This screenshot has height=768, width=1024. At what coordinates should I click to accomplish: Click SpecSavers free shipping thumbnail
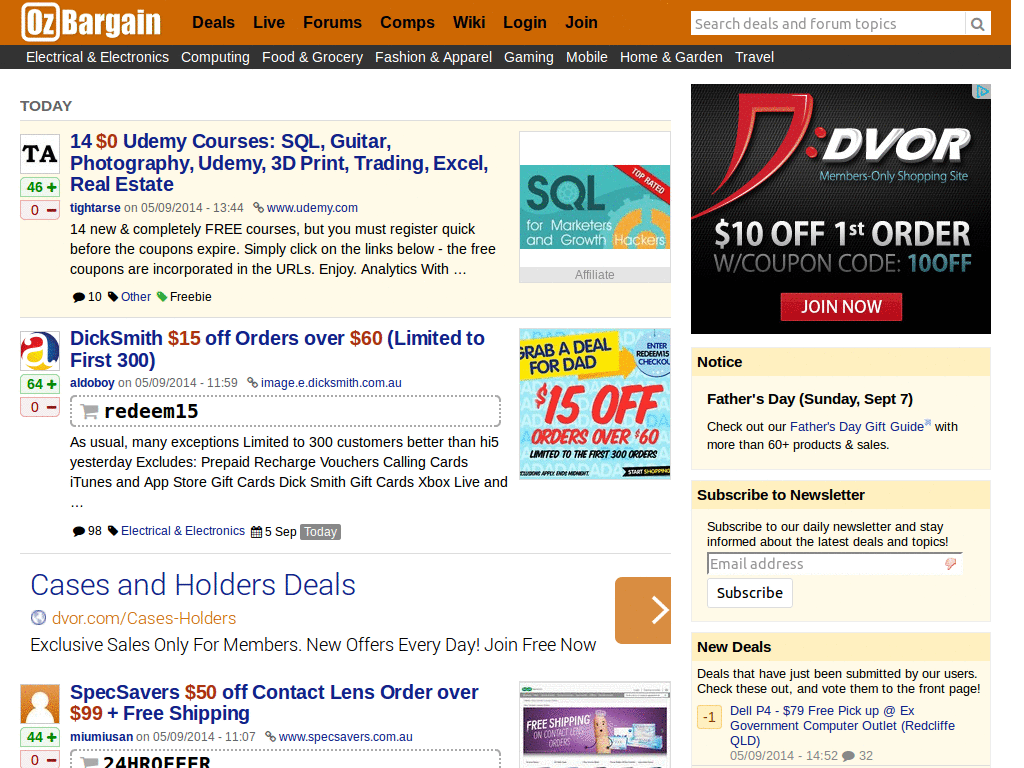[x=595, y=725]
